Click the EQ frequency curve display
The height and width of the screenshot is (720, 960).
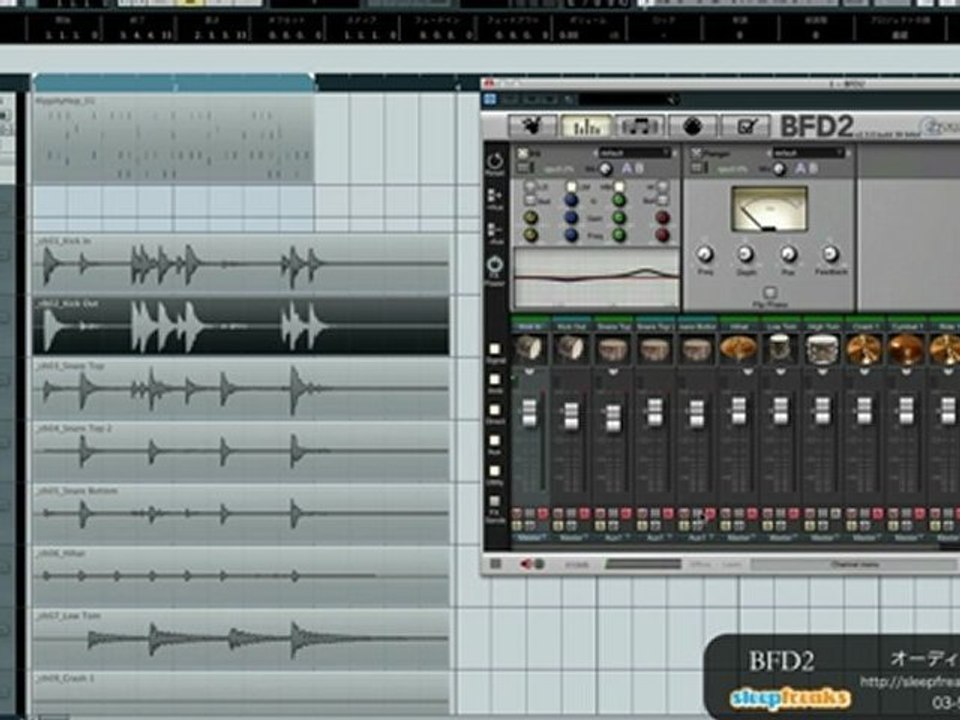pos(597,278)
